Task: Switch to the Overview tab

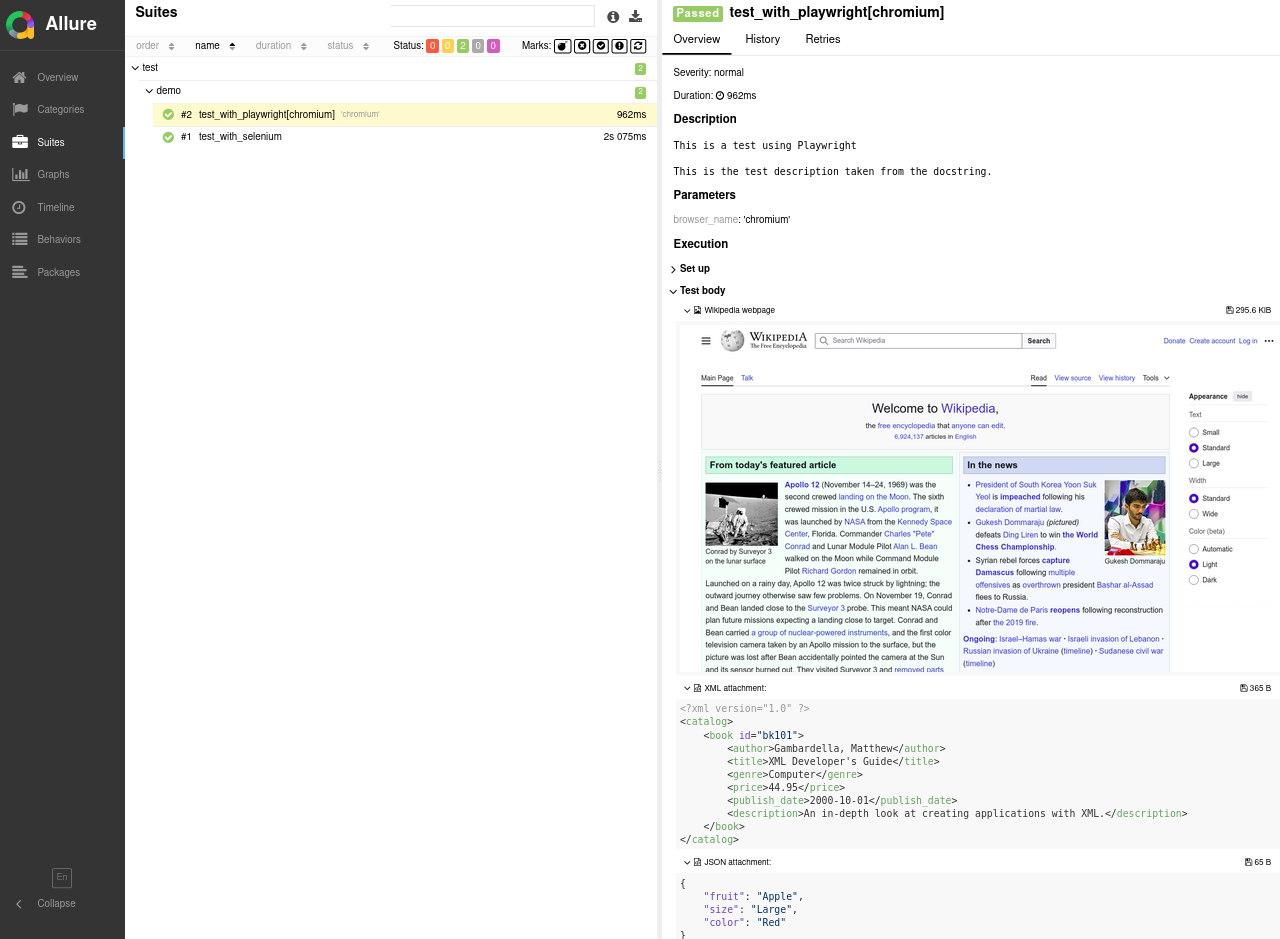Action: pyautogui.click(x=697, y=39)
